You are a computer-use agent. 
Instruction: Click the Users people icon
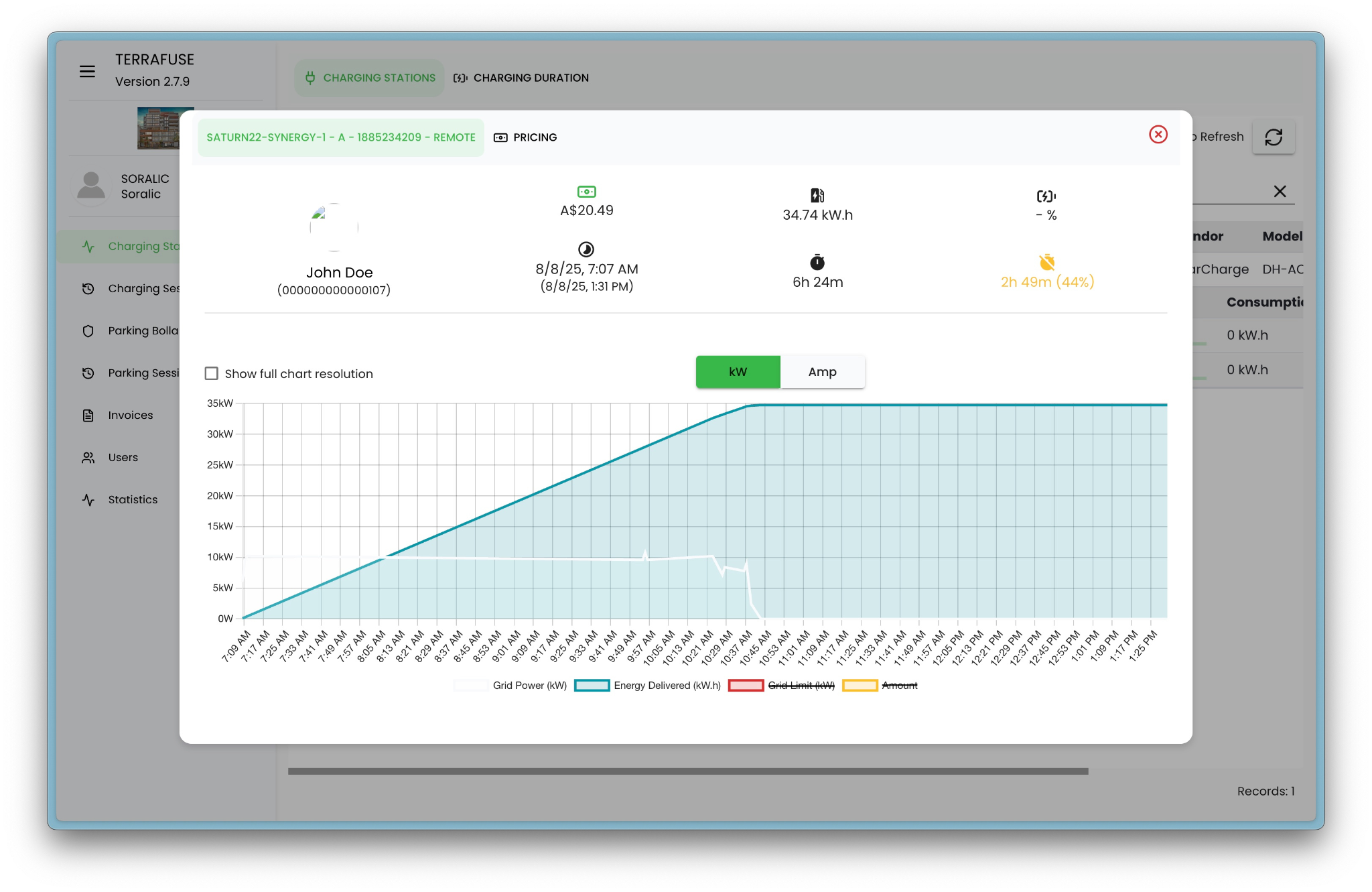(x=88, y=458)
